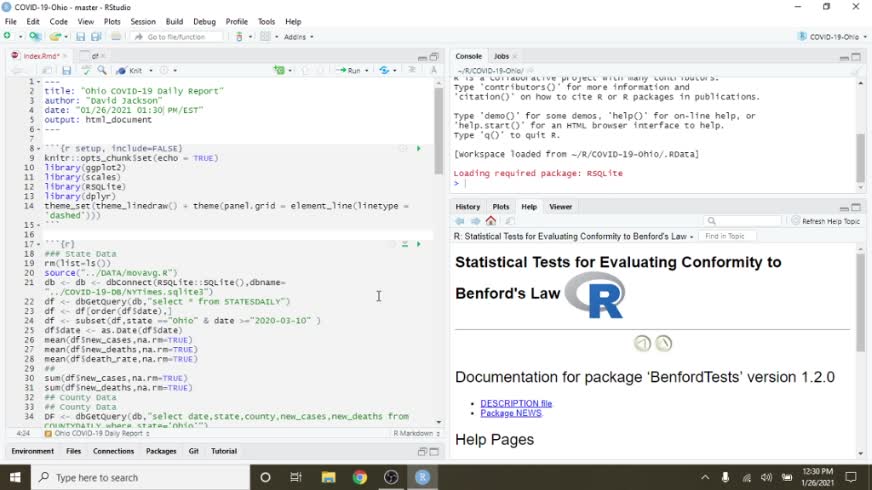Click the editor Save icon beside Knit
872x490 pixels.
pos(67,71)
